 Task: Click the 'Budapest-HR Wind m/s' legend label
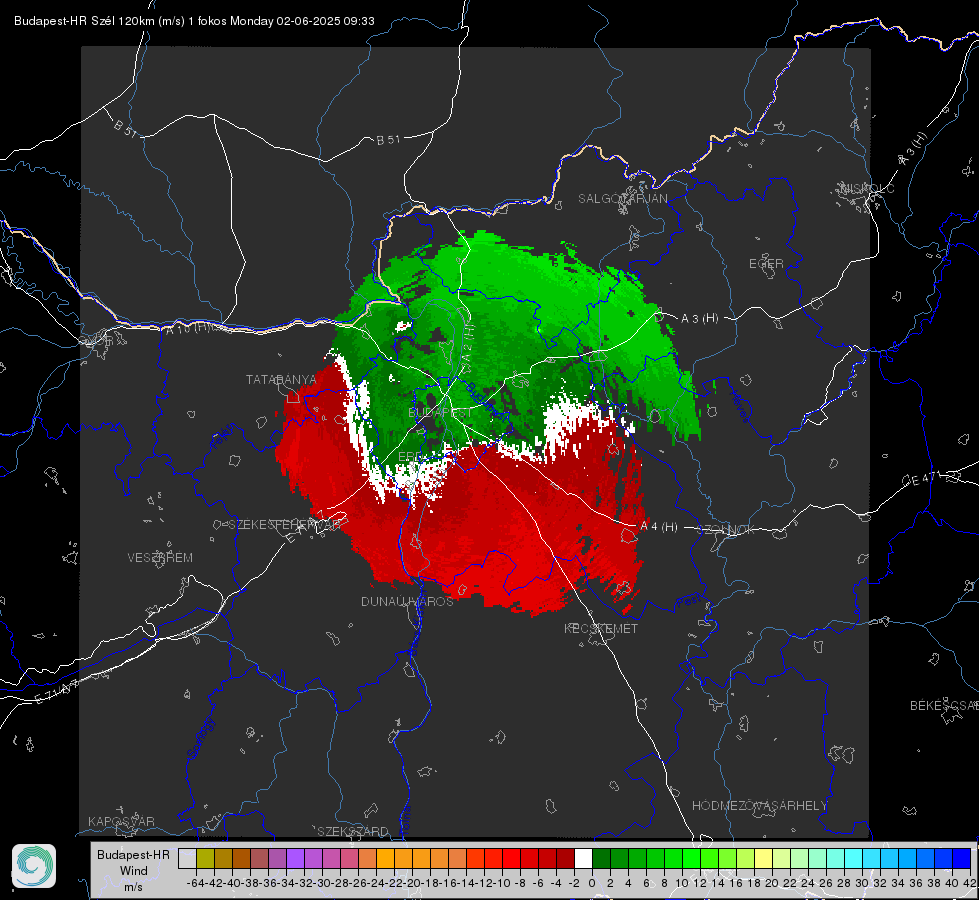[x=134, y=871]
